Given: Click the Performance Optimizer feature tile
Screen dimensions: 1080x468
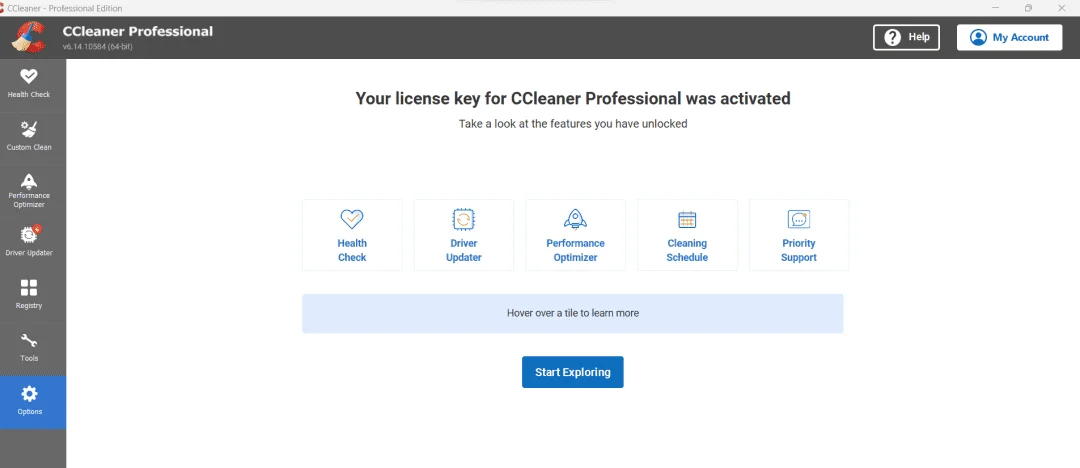Looking at the screenshot, I should (575, 235).
